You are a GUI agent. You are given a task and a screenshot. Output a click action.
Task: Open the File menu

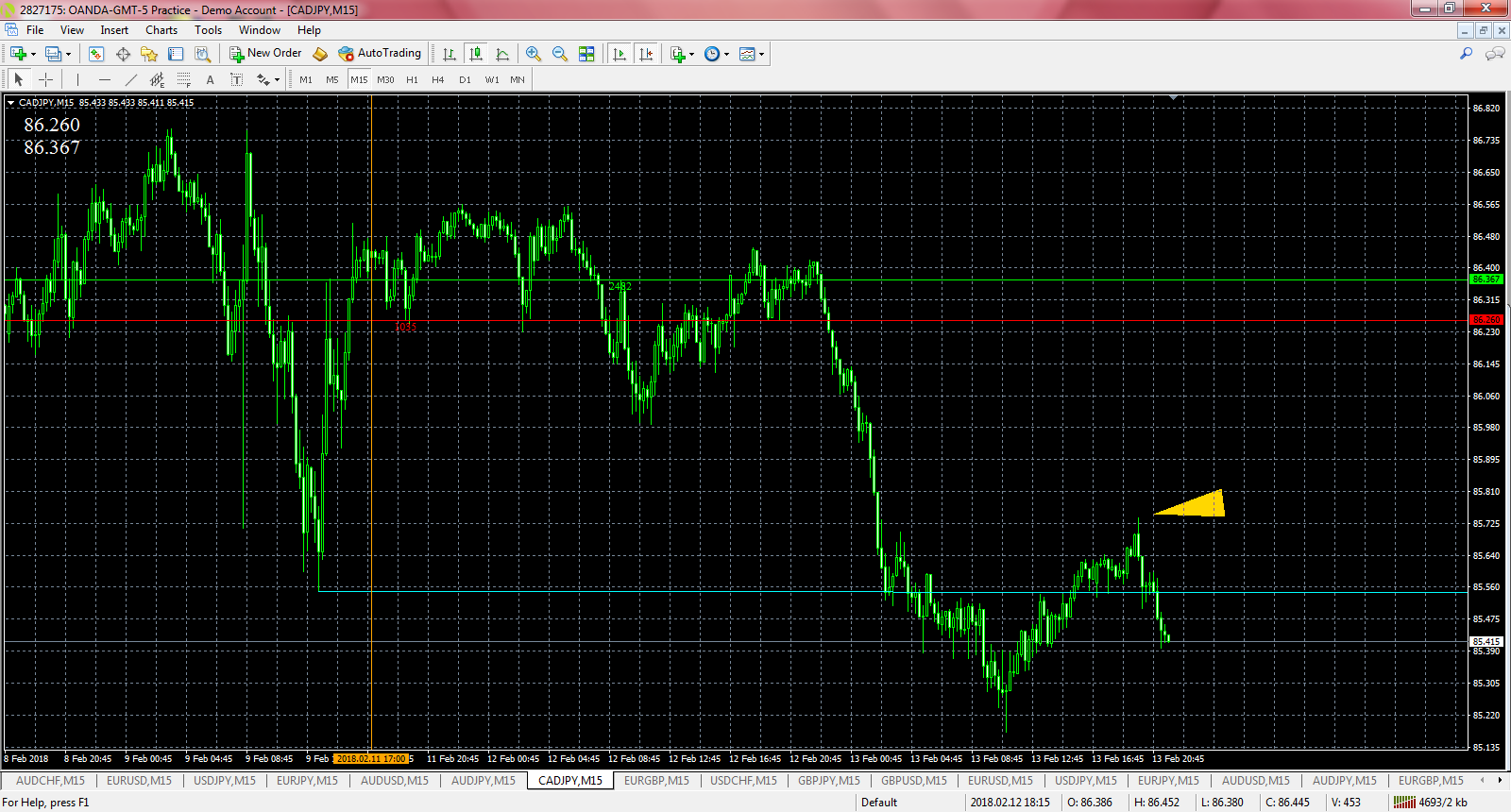coord(35,30)
